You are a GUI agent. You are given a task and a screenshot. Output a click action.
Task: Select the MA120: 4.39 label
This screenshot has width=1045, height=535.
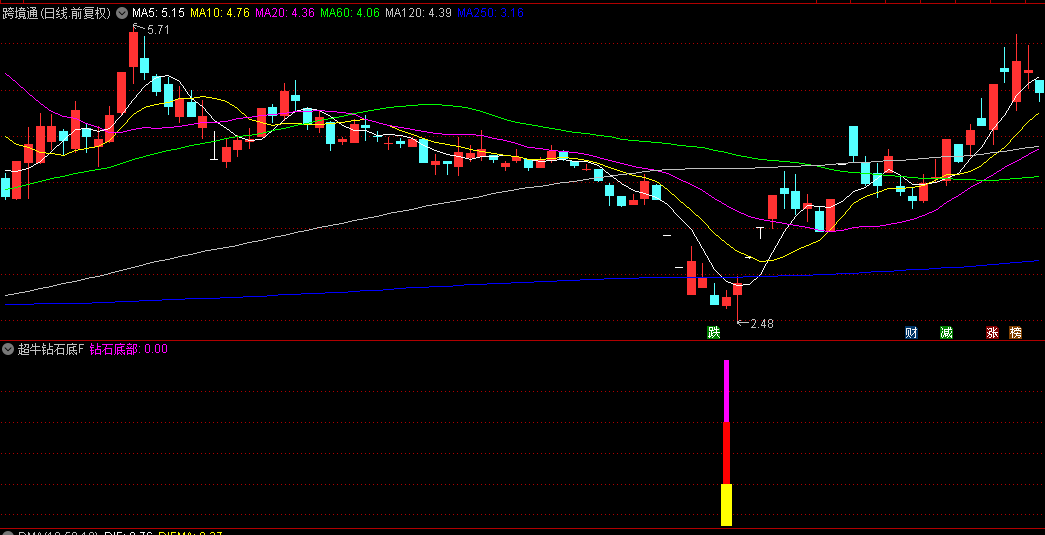(x=419, y=12)
